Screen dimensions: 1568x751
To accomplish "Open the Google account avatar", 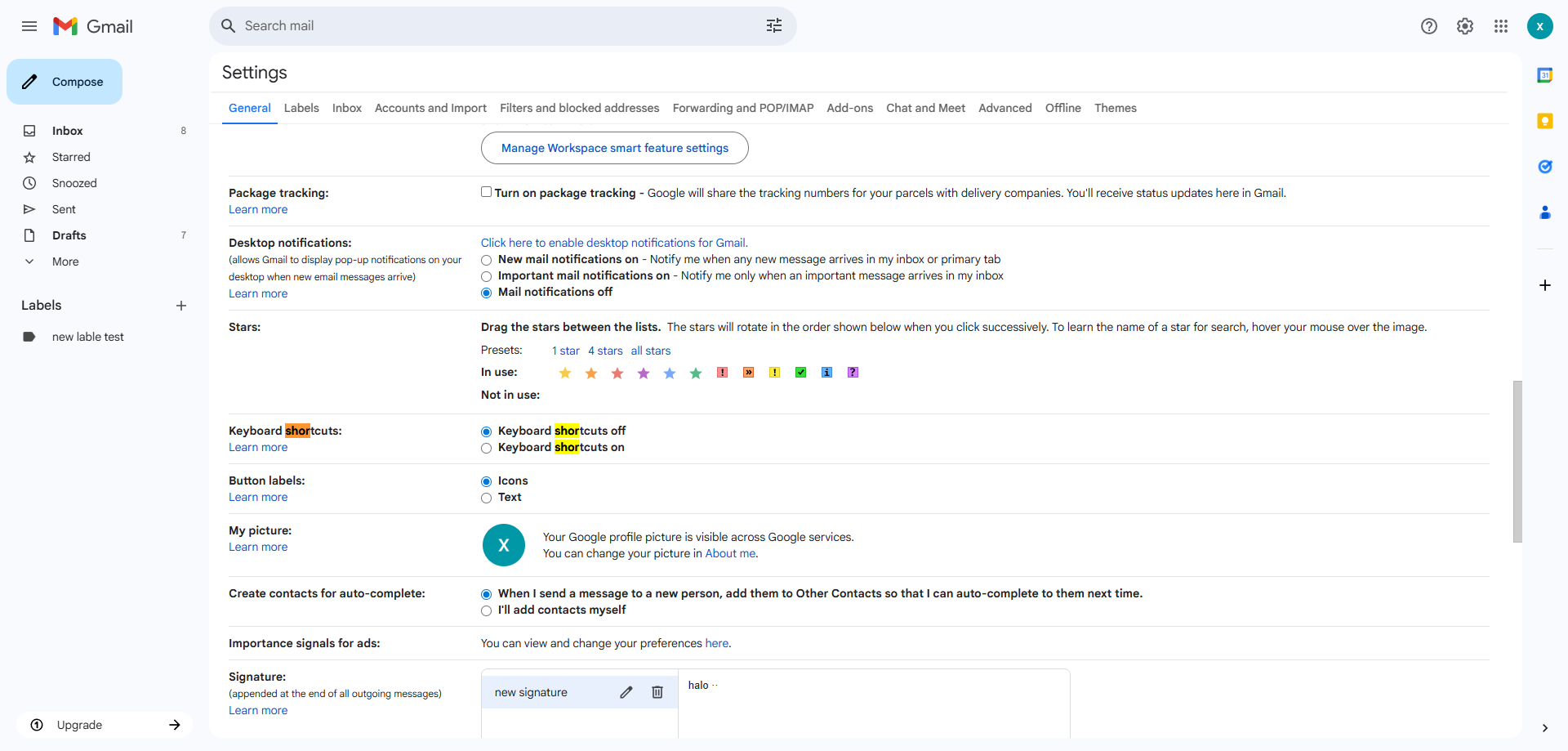I will tap(1540, 26).
